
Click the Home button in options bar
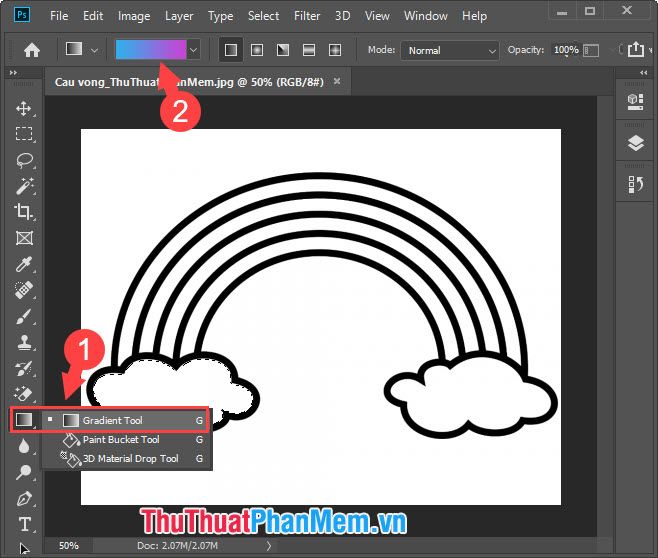32,50
